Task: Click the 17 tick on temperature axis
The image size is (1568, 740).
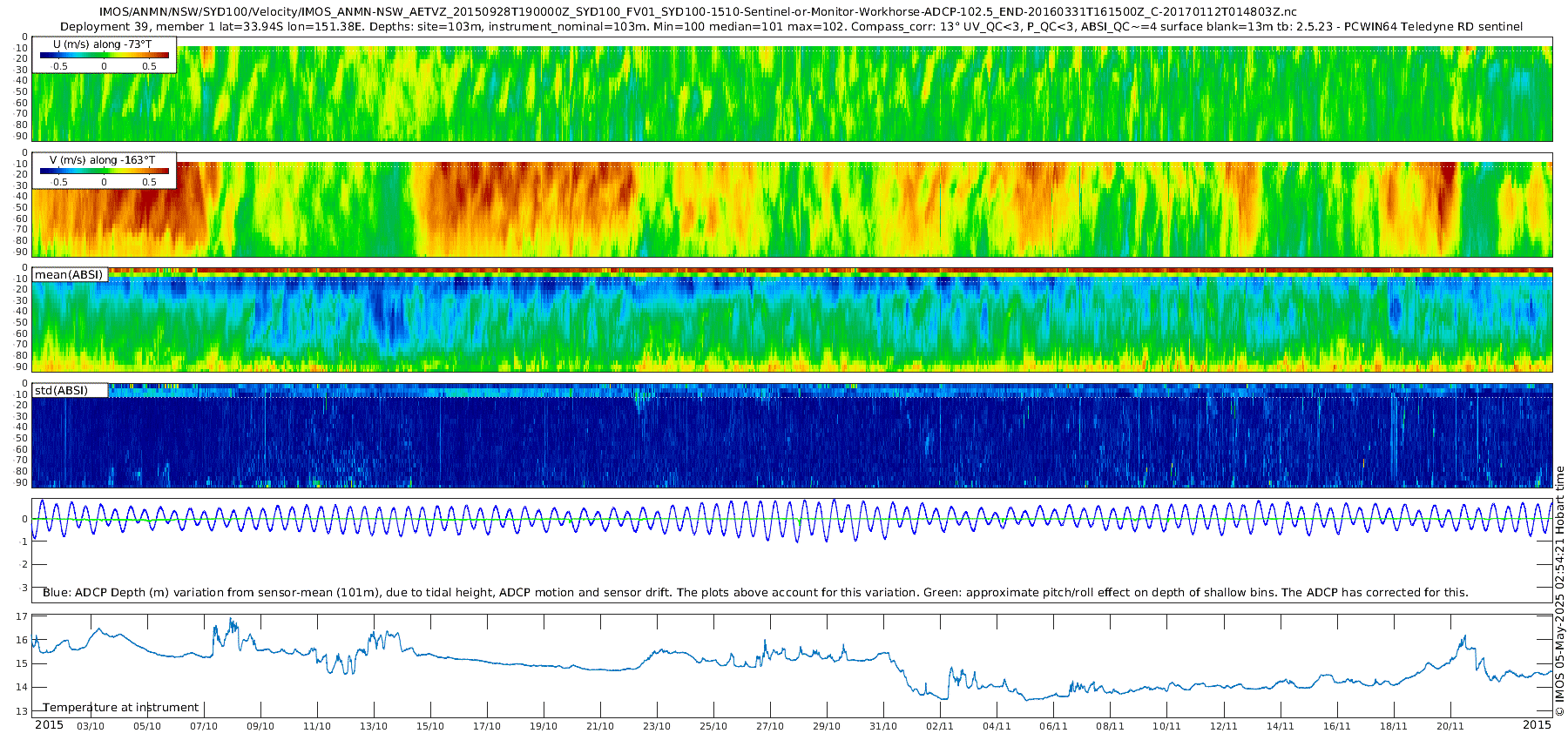Action: (23, 616)
